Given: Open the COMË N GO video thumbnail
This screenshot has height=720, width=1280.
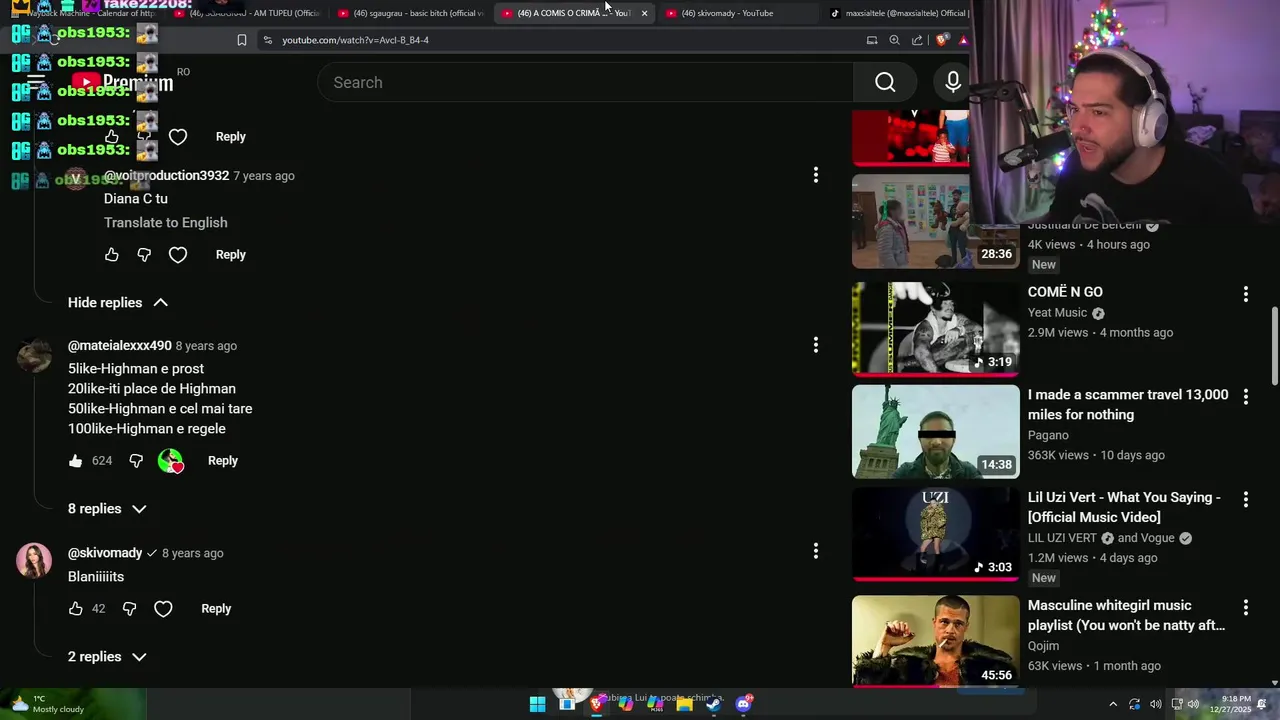Looking at the screenshot, I should click(935, 328).
